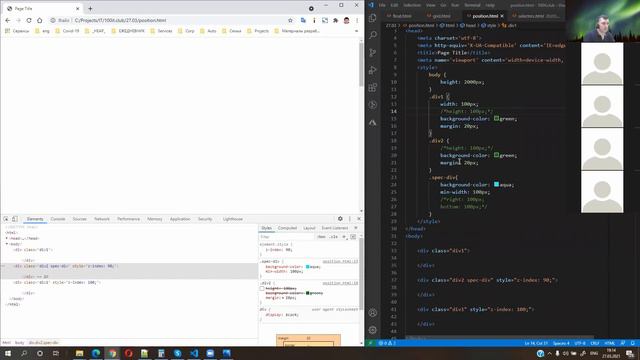This screenshot has height=360, width=640.
Task: Expand head segment in VS Code breadcrumb
Action: click(468, 25)
